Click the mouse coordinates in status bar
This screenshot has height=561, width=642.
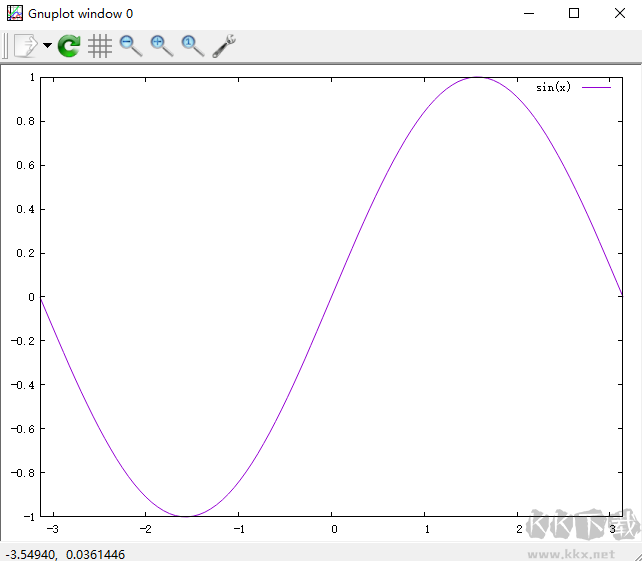66,553
